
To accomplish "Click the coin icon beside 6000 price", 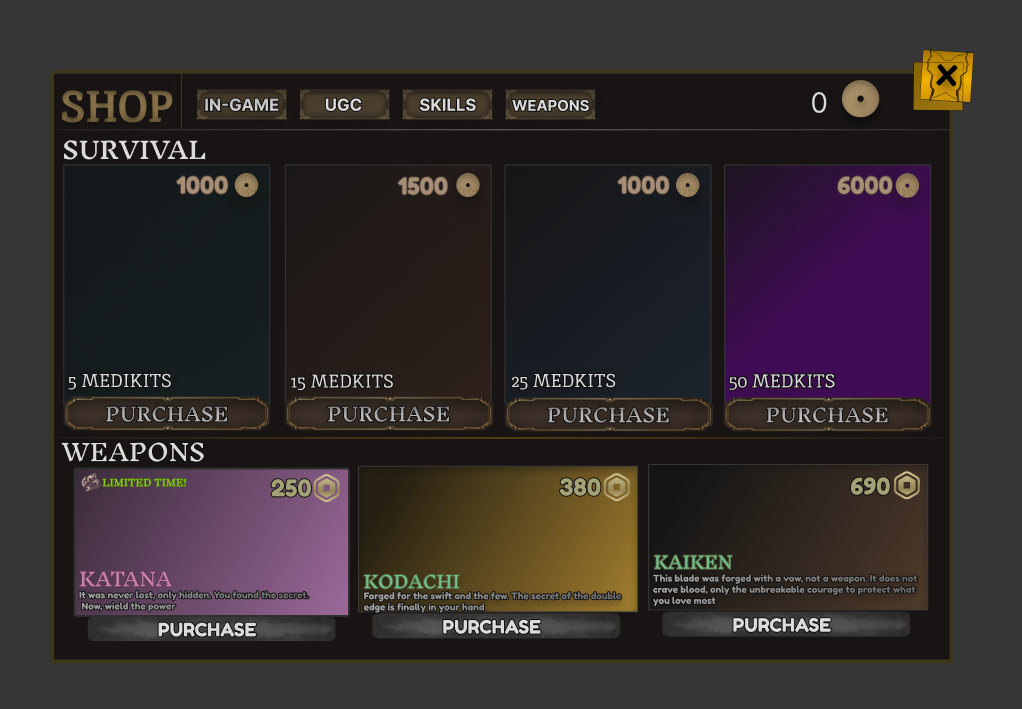I will pyautogui.click(x=907, y=186).
